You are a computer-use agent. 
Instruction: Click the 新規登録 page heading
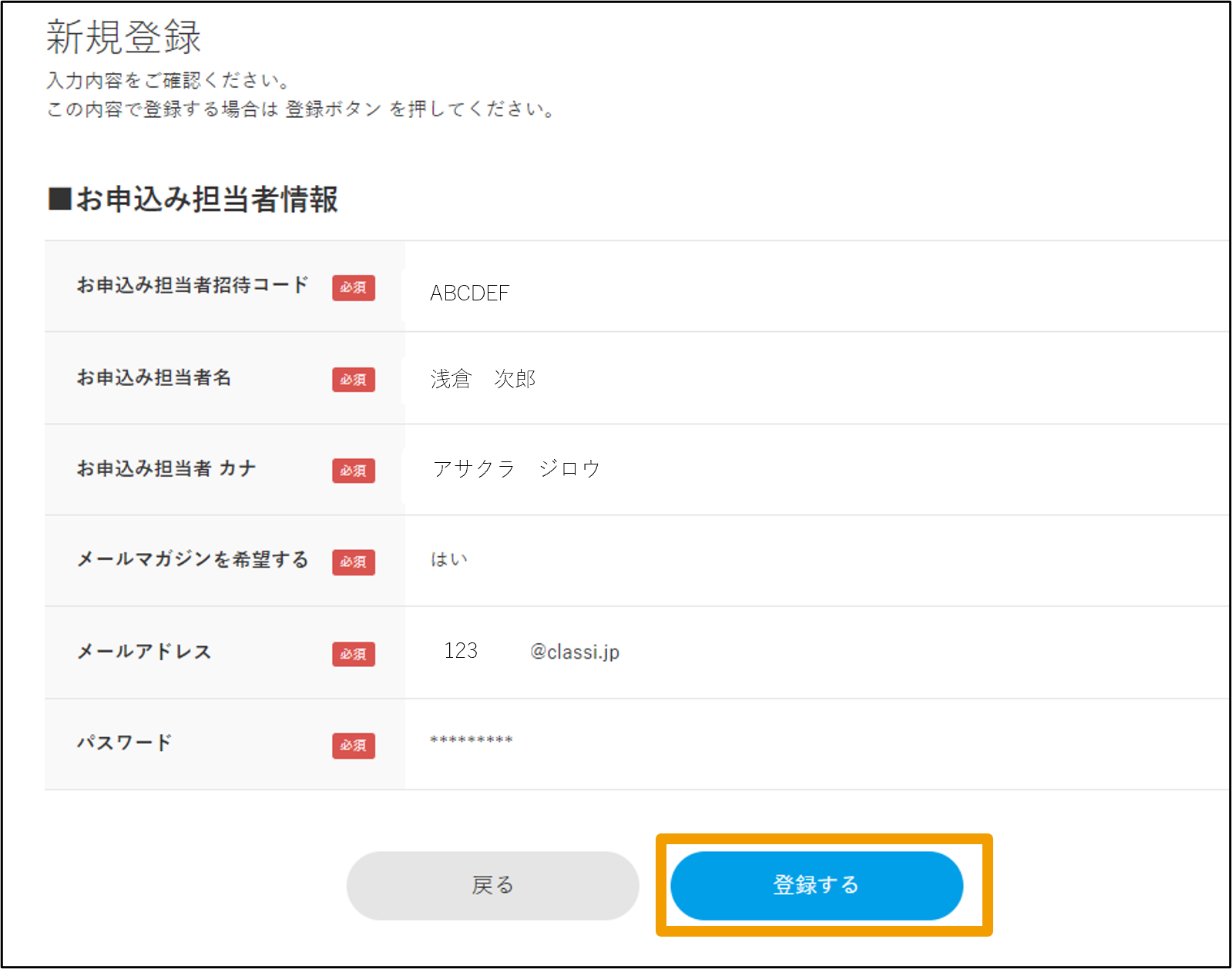click(x=124, y=37)
